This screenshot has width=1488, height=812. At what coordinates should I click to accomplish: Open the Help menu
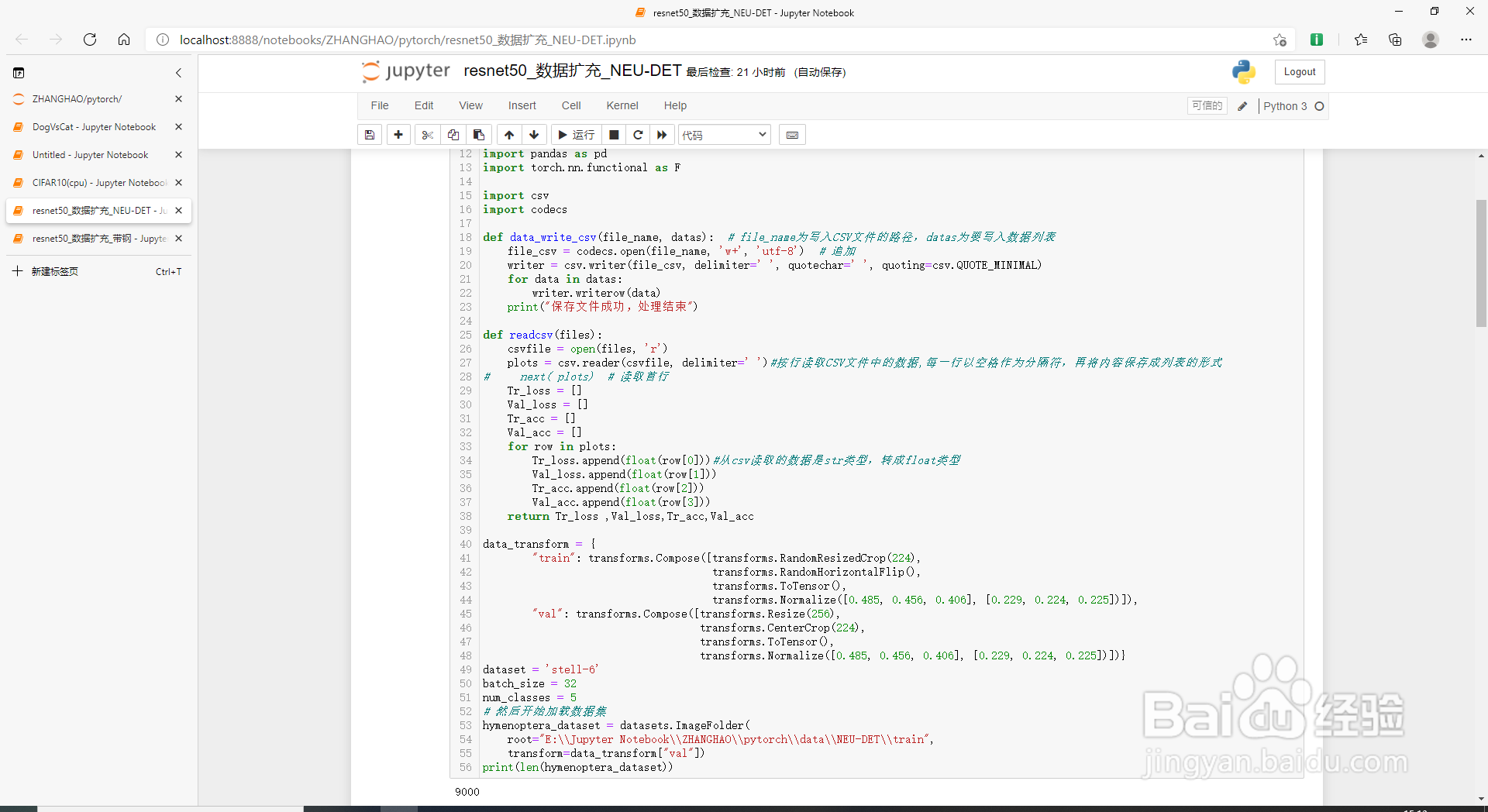[x=675, y=105]
